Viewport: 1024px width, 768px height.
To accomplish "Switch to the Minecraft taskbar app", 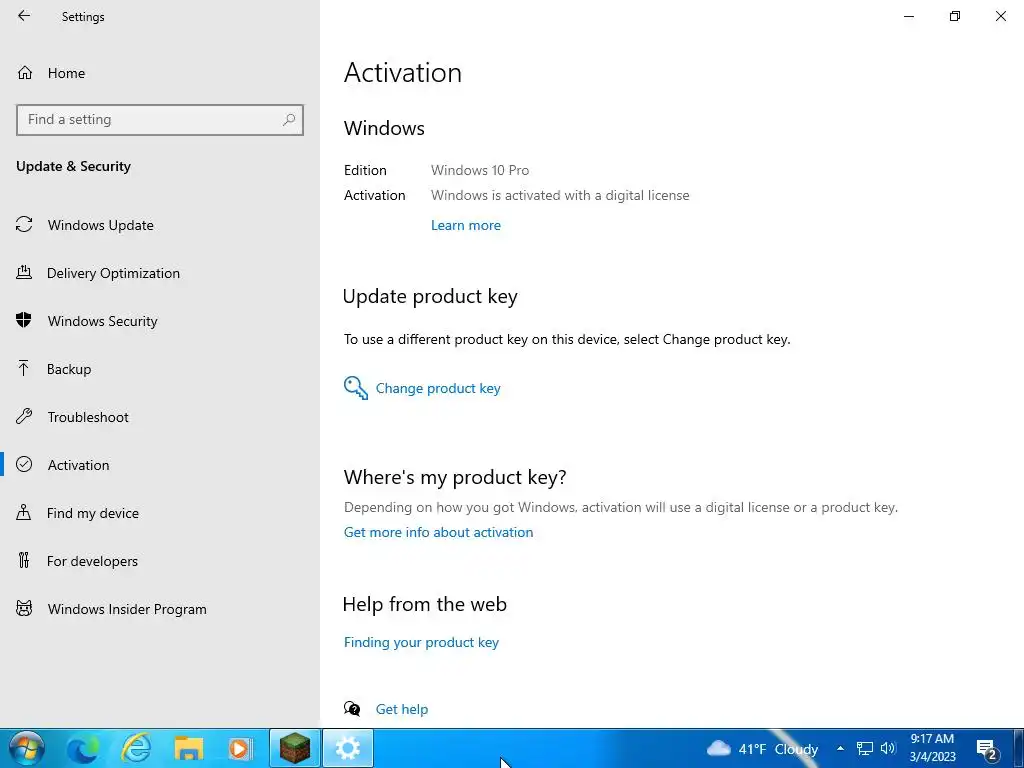I will 295,748.
